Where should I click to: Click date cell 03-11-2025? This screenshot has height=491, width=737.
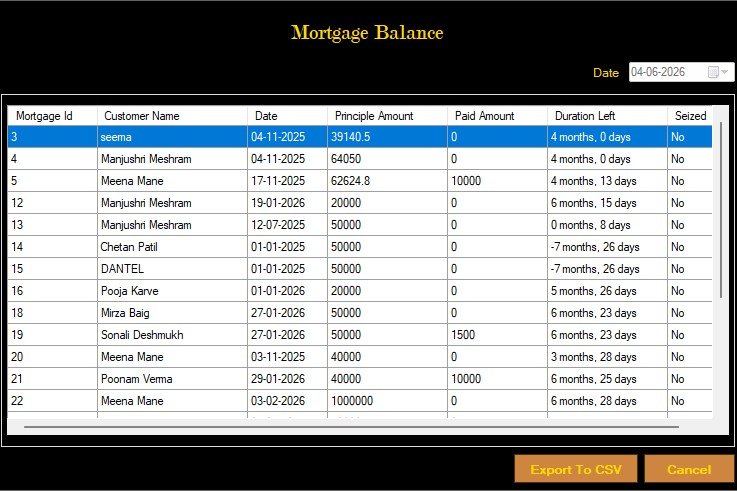[287, 357]
